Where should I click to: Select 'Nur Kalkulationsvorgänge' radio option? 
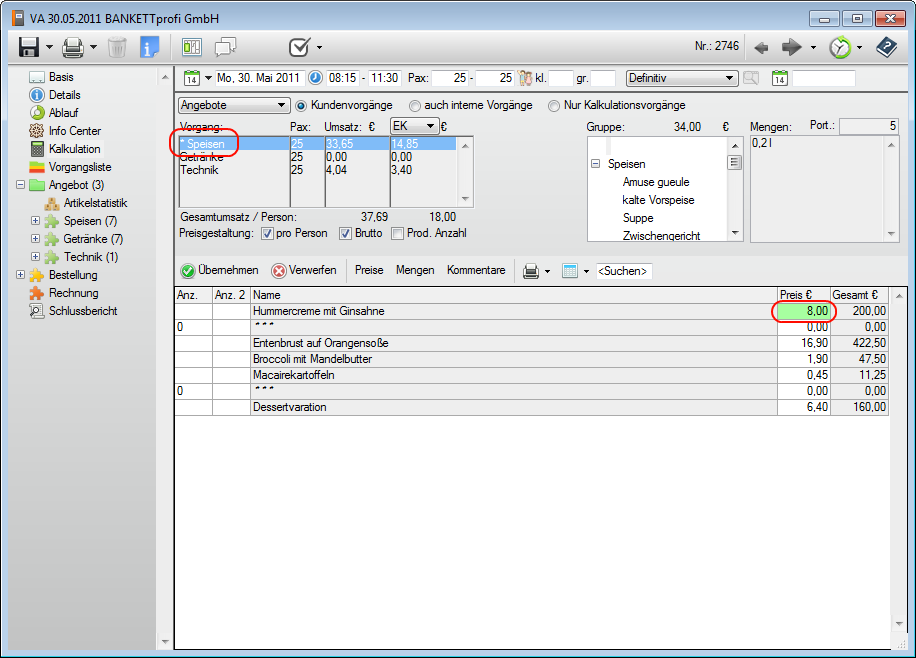click(x=554, y=105)
